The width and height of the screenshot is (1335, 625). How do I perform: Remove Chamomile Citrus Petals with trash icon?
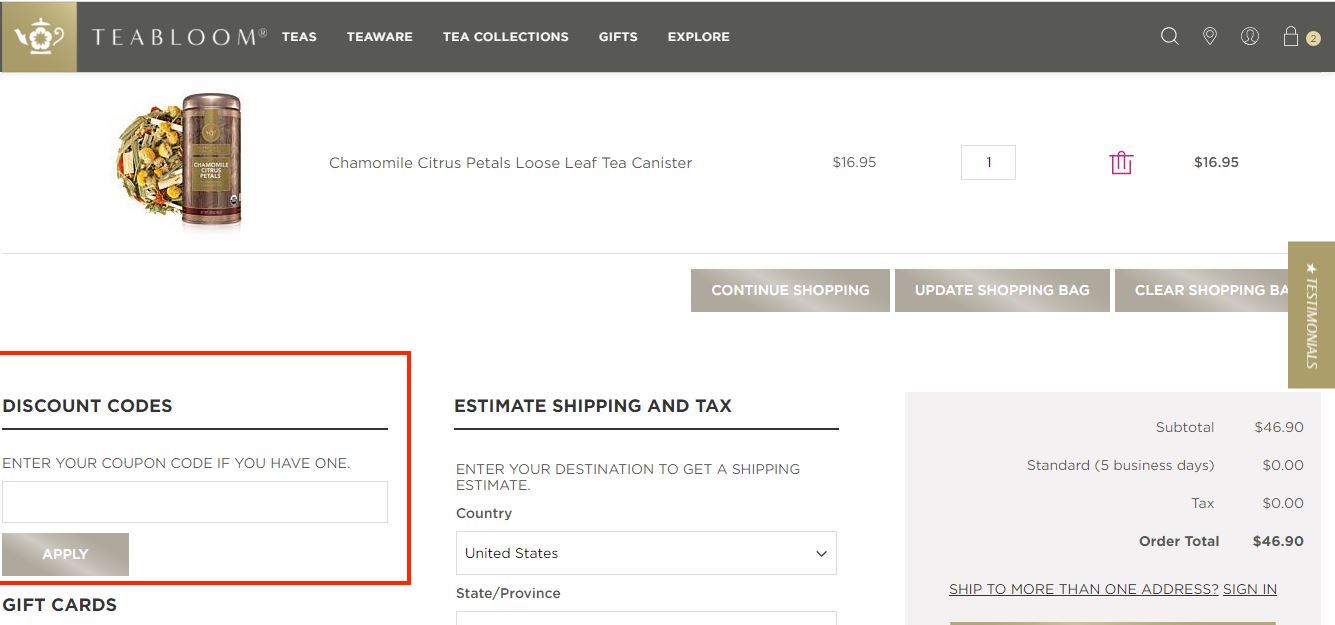coord(1121,162)
